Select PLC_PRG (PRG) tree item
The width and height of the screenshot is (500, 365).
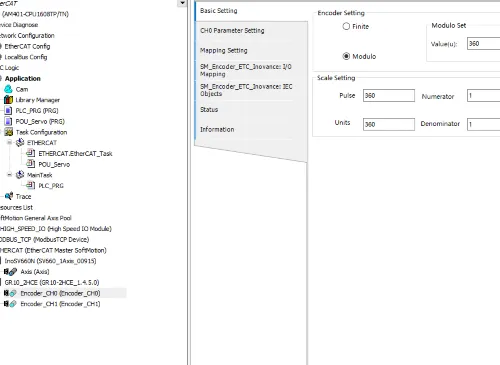37,111
